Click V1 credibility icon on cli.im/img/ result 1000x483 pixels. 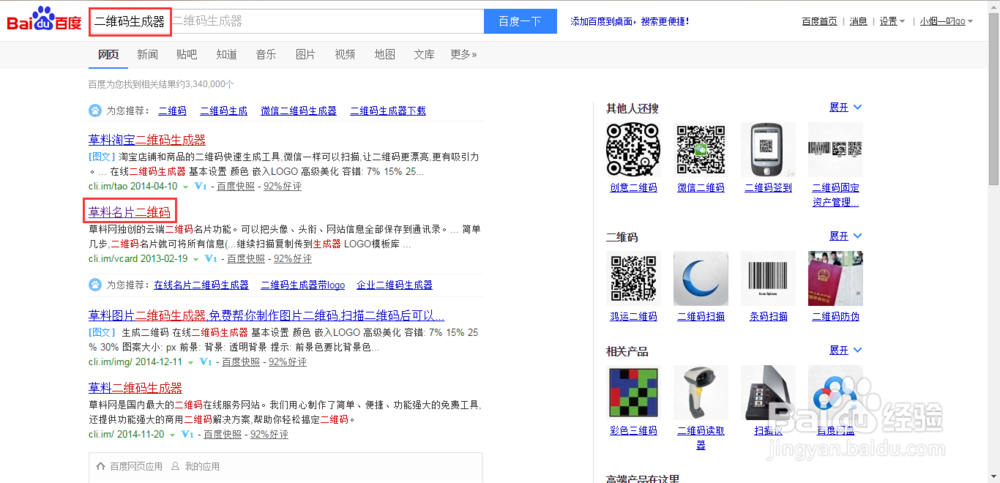[205, 362]
